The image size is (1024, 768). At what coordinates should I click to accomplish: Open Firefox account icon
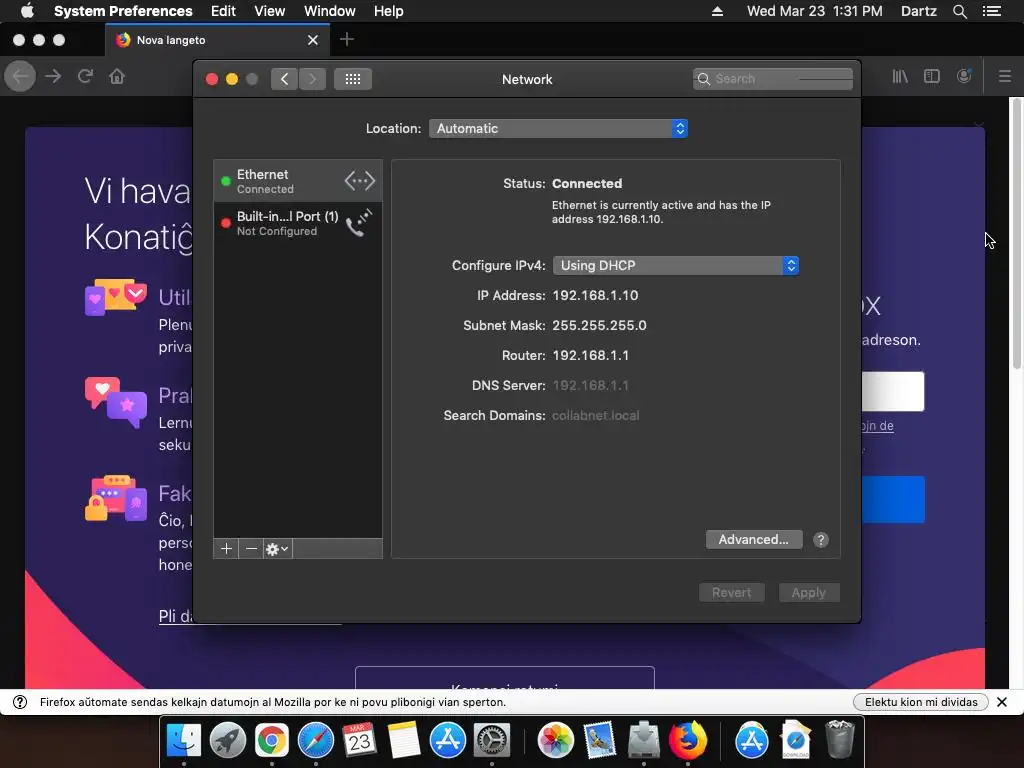[x=964, y=76]
